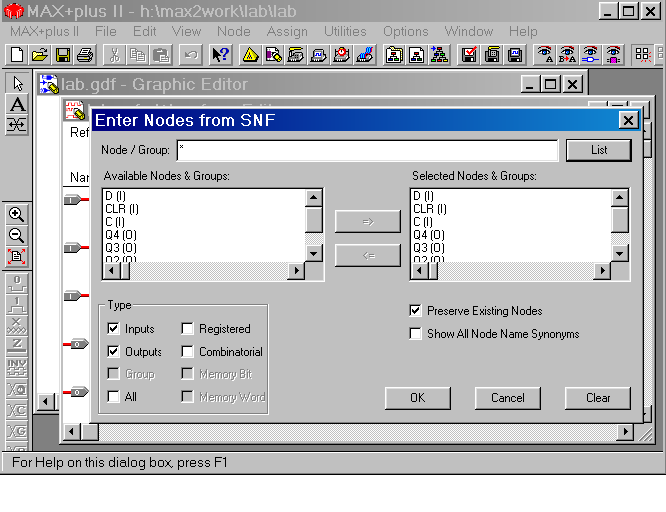Print using the printer toolbar icon
Screen dimensions: 666x512
(86, 55)
